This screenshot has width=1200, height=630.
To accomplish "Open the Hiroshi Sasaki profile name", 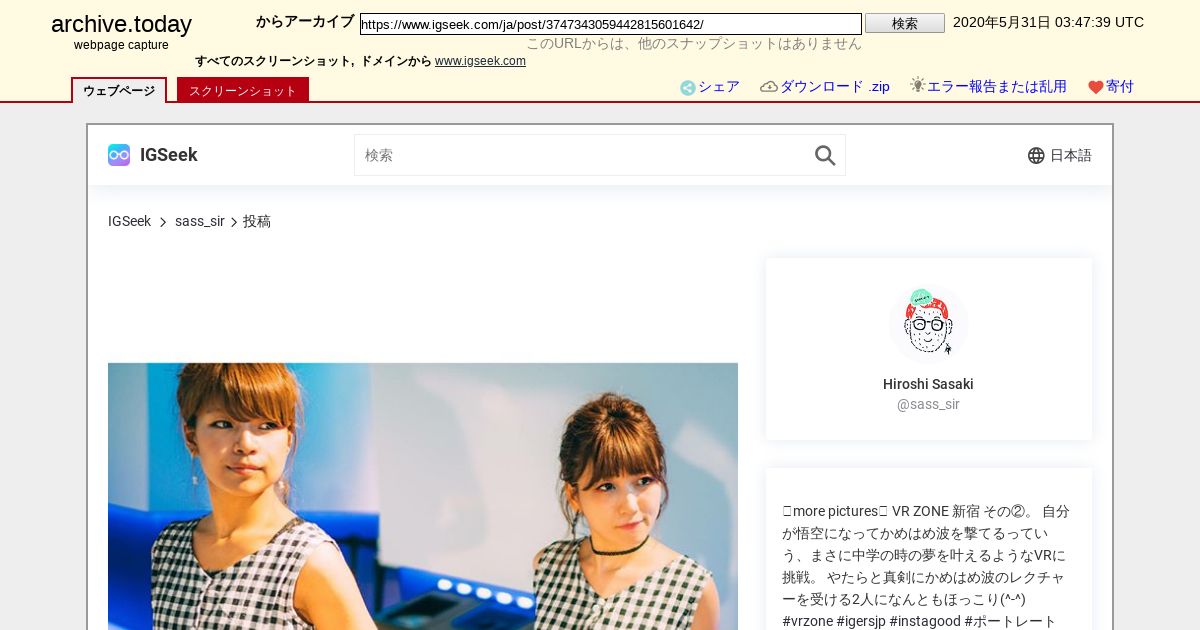I will (928, 384).
